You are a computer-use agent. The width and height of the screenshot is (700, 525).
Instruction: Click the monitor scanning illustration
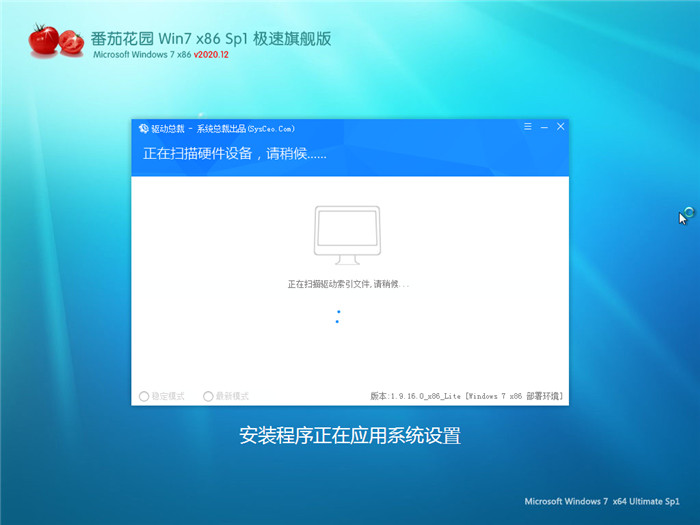[x=347, y=235]
